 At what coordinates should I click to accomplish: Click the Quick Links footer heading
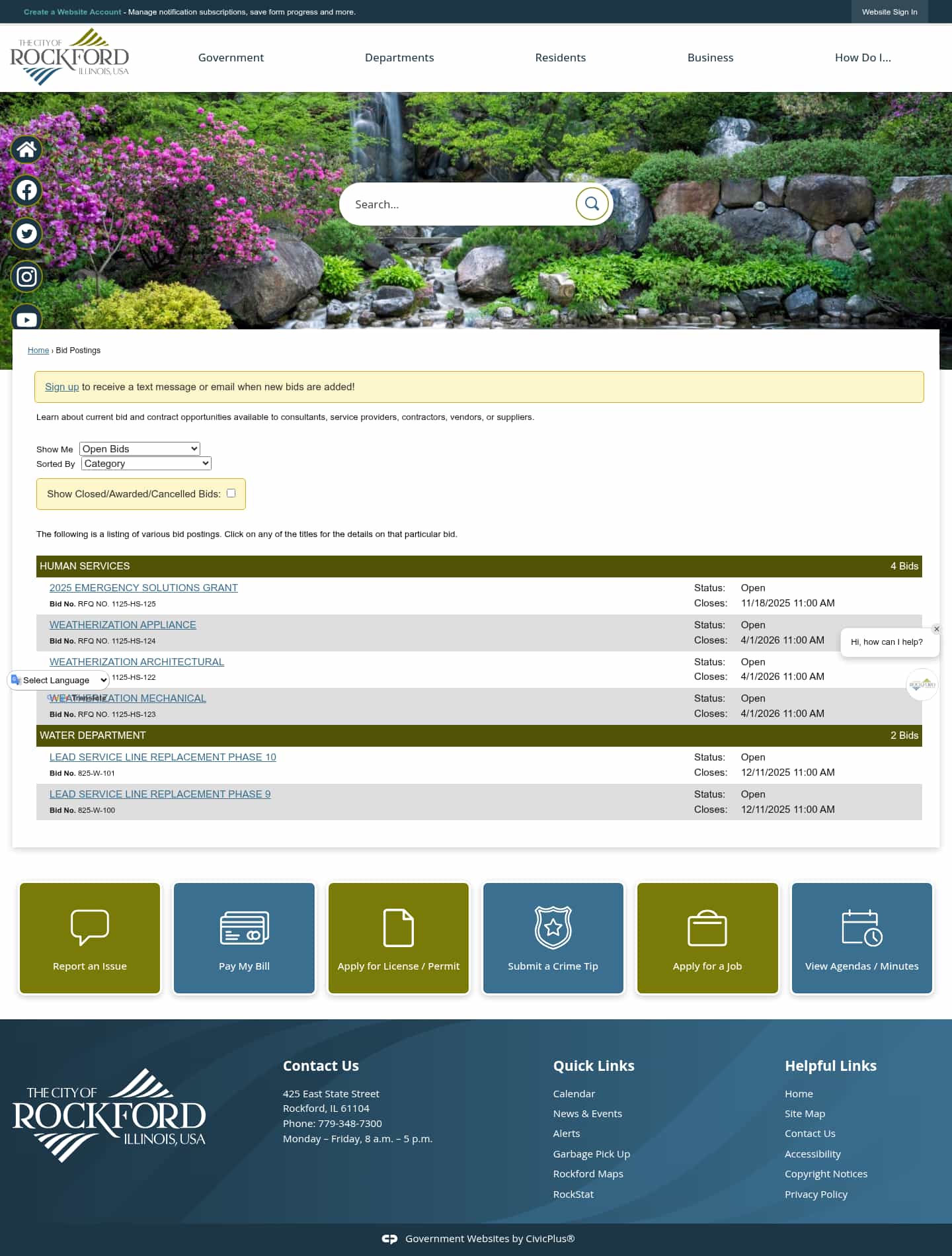pos(594,1066)
